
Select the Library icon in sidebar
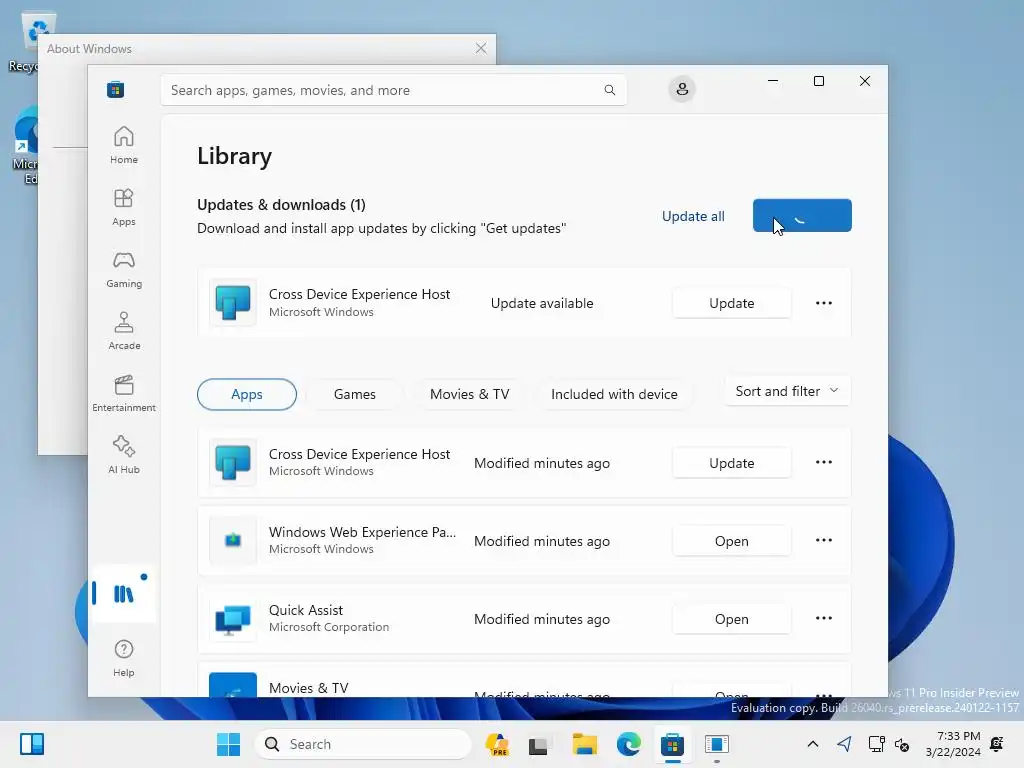(x=123, y=594)
